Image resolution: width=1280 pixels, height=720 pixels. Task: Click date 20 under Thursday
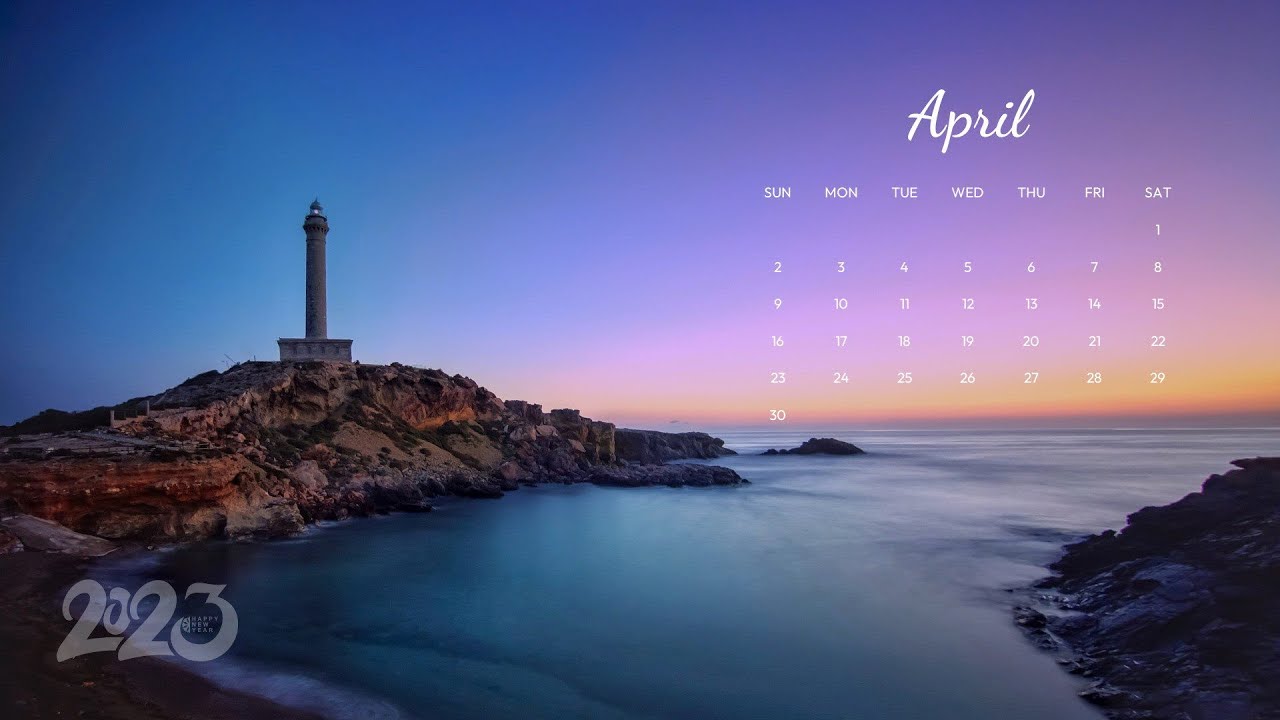(1031, 341)
